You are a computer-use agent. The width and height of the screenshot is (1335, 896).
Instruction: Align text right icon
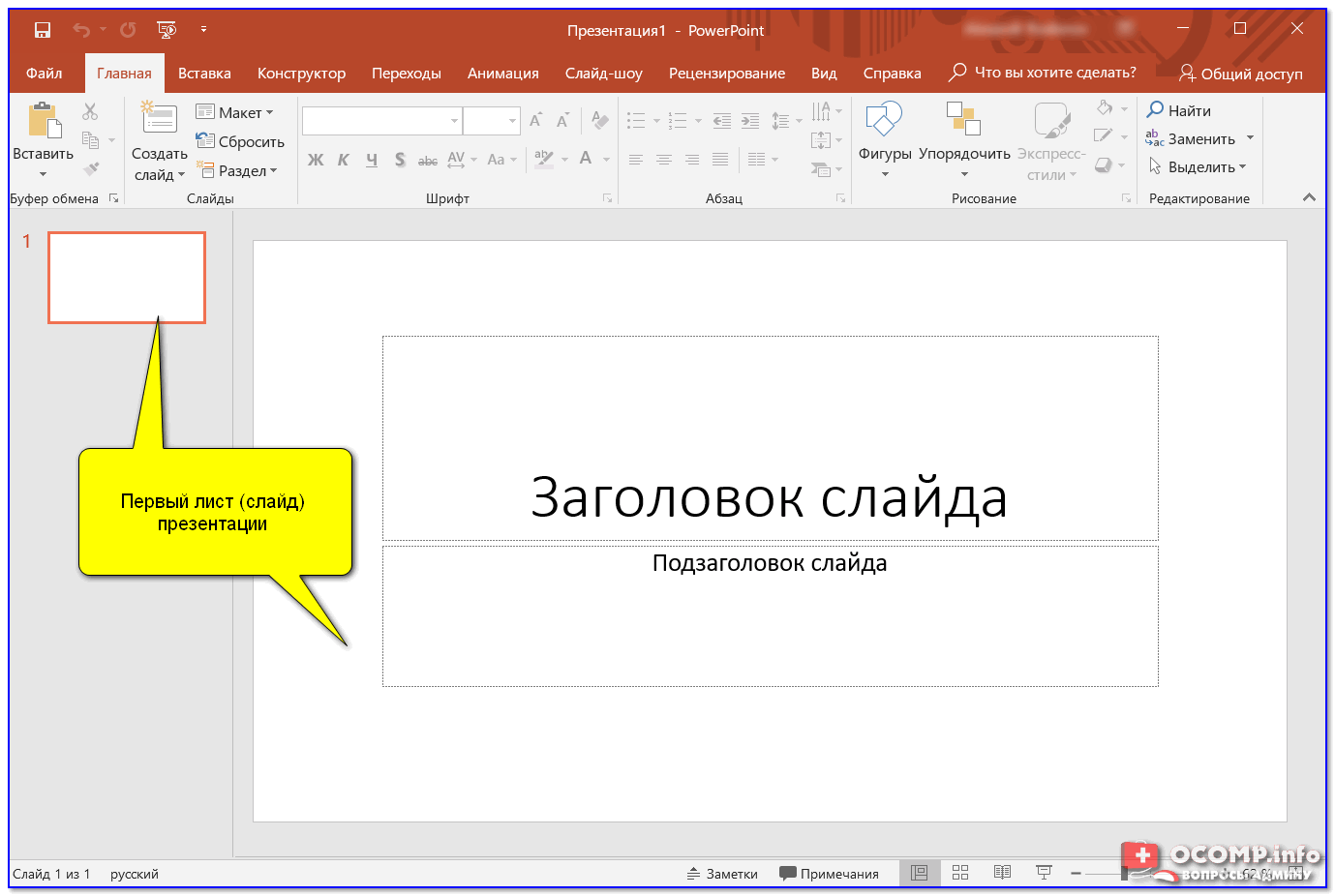[692, 160]
